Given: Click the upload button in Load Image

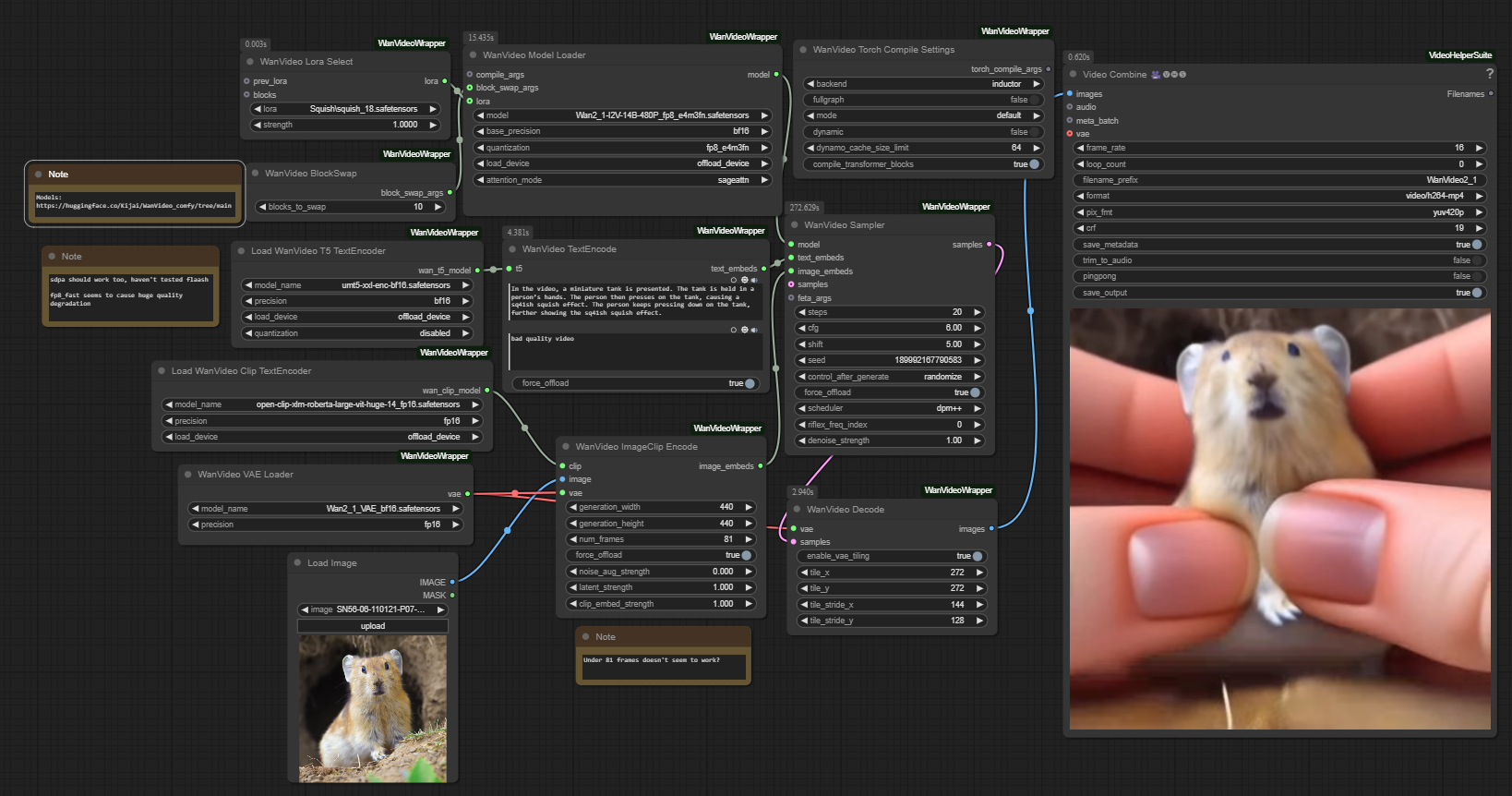Looking at the screenshot, I should click(x=373, y=626).
